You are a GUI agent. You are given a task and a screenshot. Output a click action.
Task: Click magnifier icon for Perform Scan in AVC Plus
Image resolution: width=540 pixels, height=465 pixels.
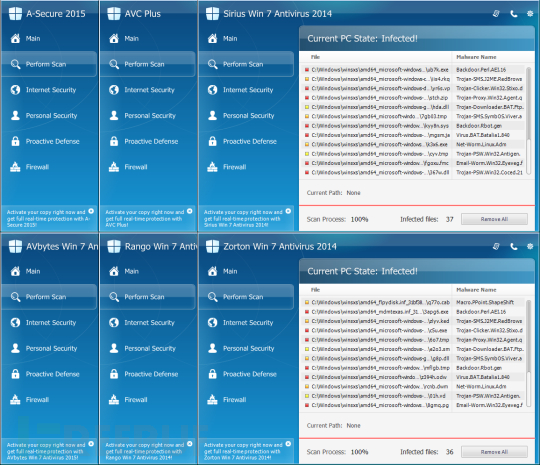(114, 64)
